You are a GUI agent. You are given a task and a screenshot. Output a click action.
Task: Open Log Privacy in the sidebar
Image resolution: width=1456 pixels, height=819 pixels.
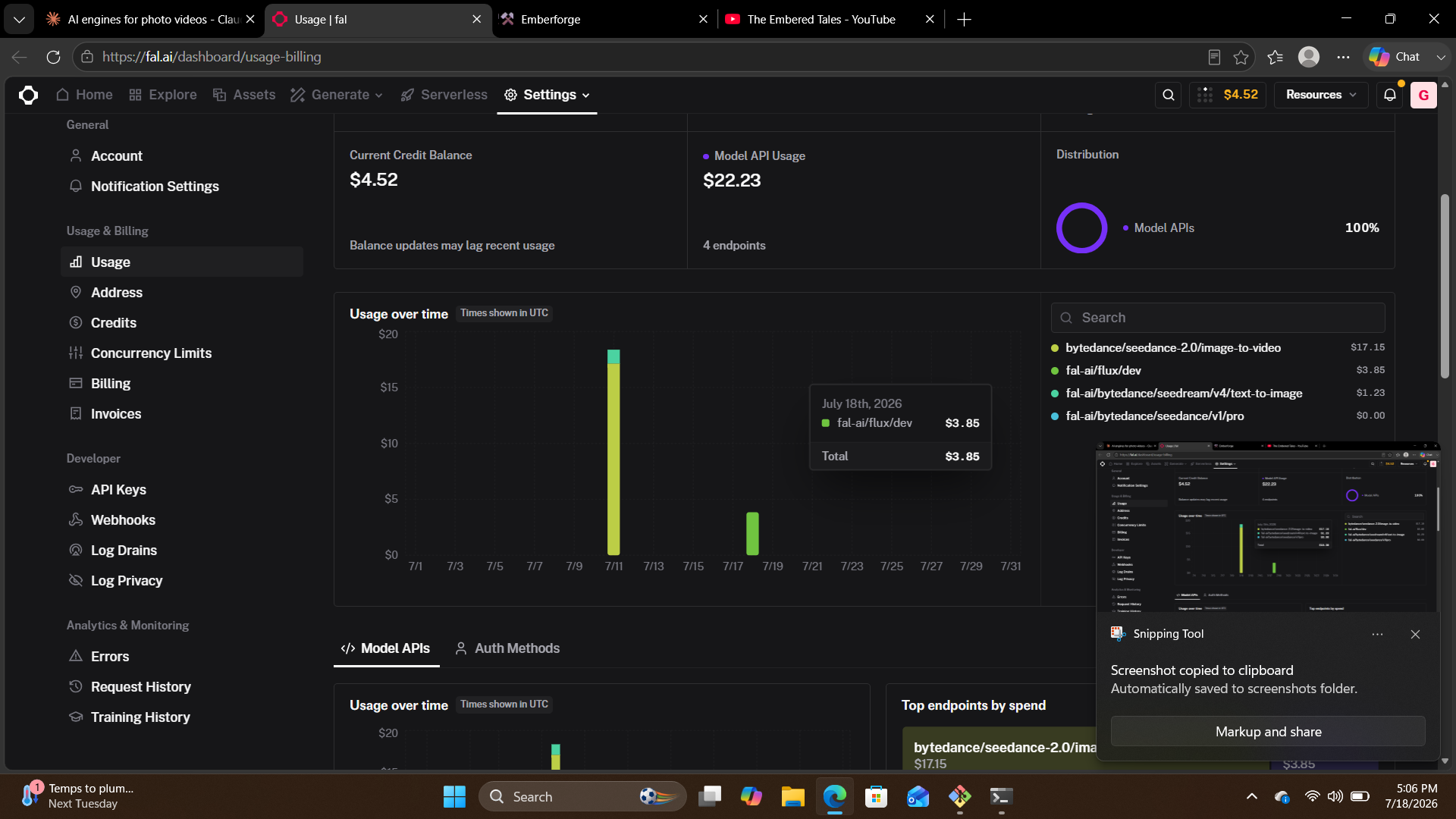182,580
